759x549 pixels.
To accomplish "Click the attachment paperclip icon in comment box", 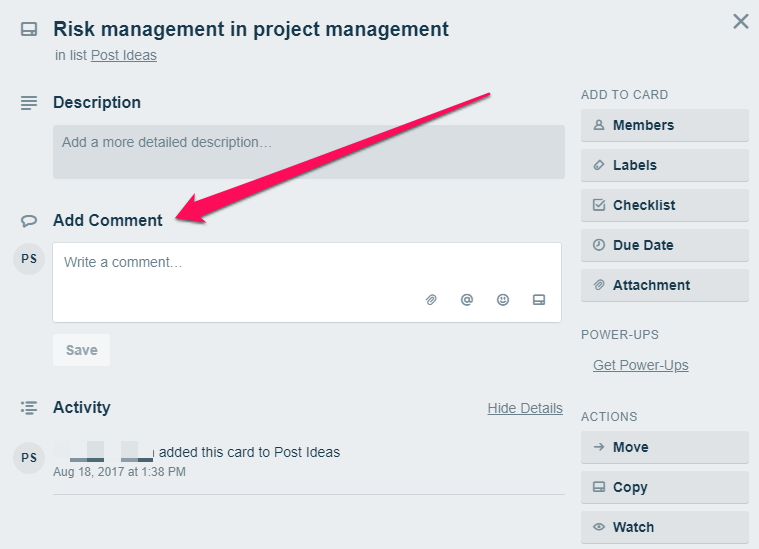I will click(x=432, y=299).
